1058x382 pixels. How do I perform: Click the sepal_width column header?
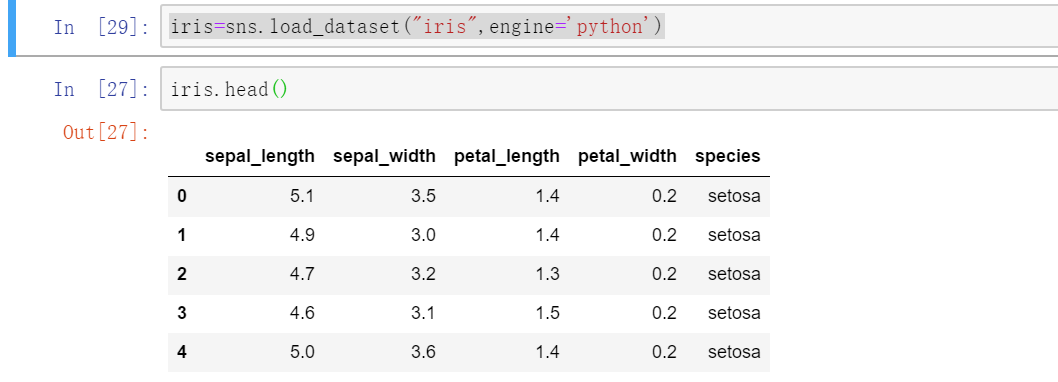coord(385,157)
